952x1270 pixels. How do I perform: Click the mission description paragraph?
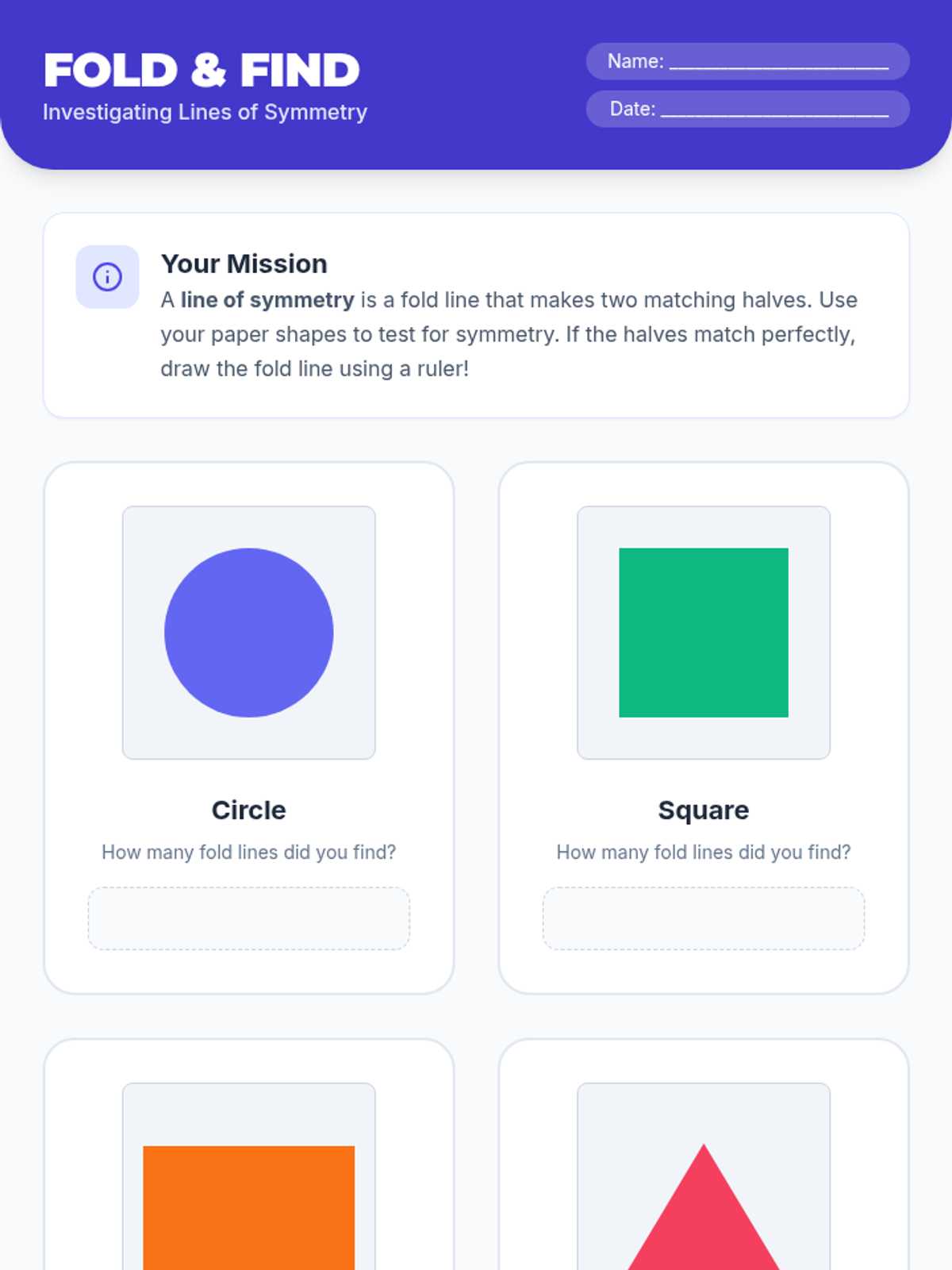point(509,334)
